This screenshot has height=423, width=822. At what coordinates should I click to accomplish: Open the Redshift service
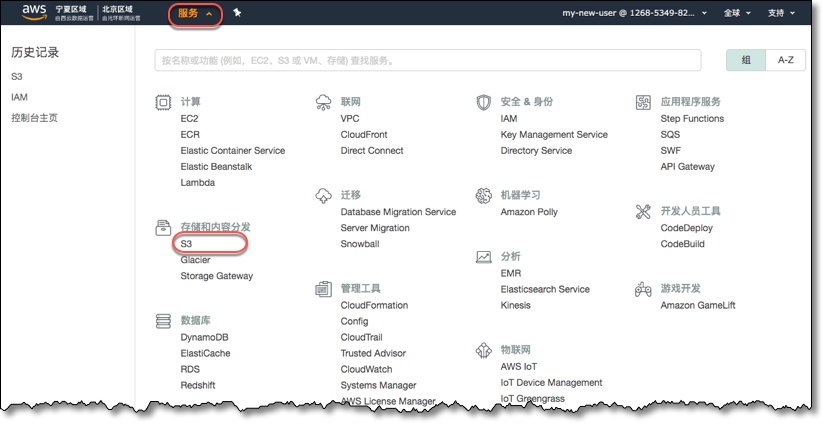coord(198,385)
